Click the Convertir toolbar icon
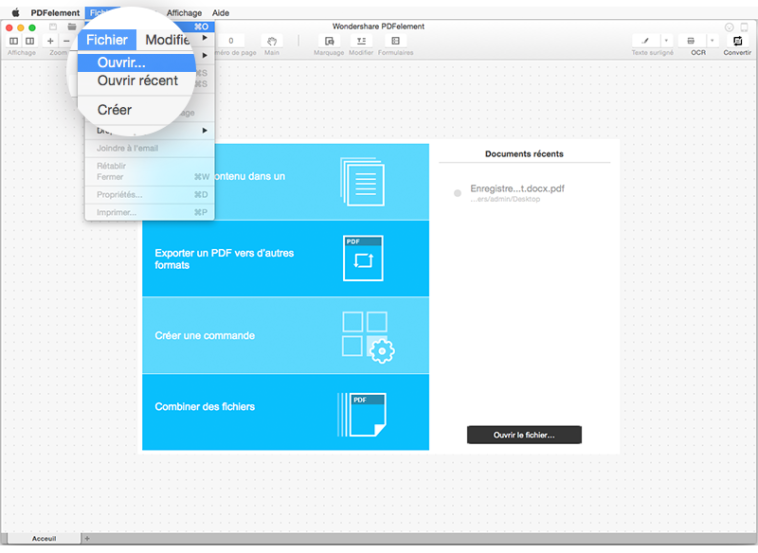Viewport: 758px width, 553px height. coord(737,41)
